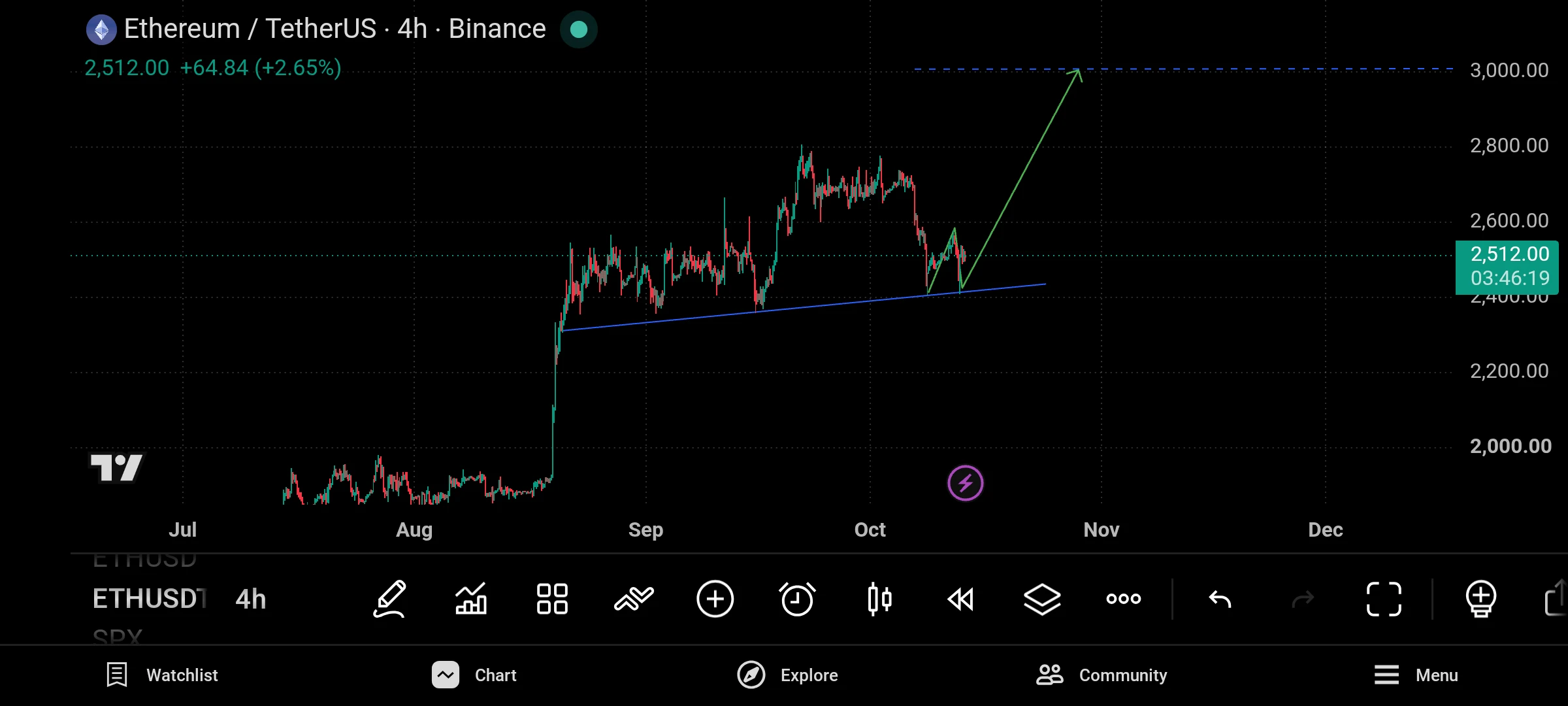Open the candlestick chart type icon
This screenshot has height=706, width=1568.
(x=879, y=599)
